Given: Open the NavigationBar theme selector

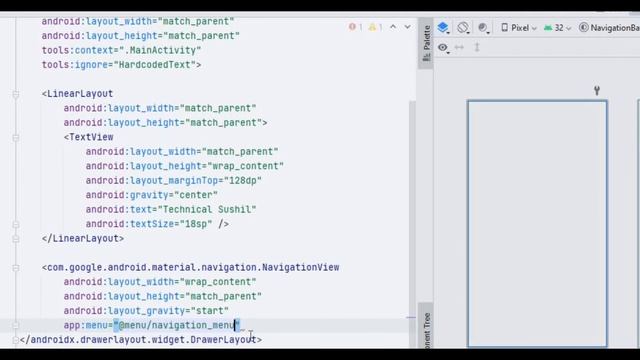Looking at the screenshot, I should pyautogui.click(x=609, y=28).
